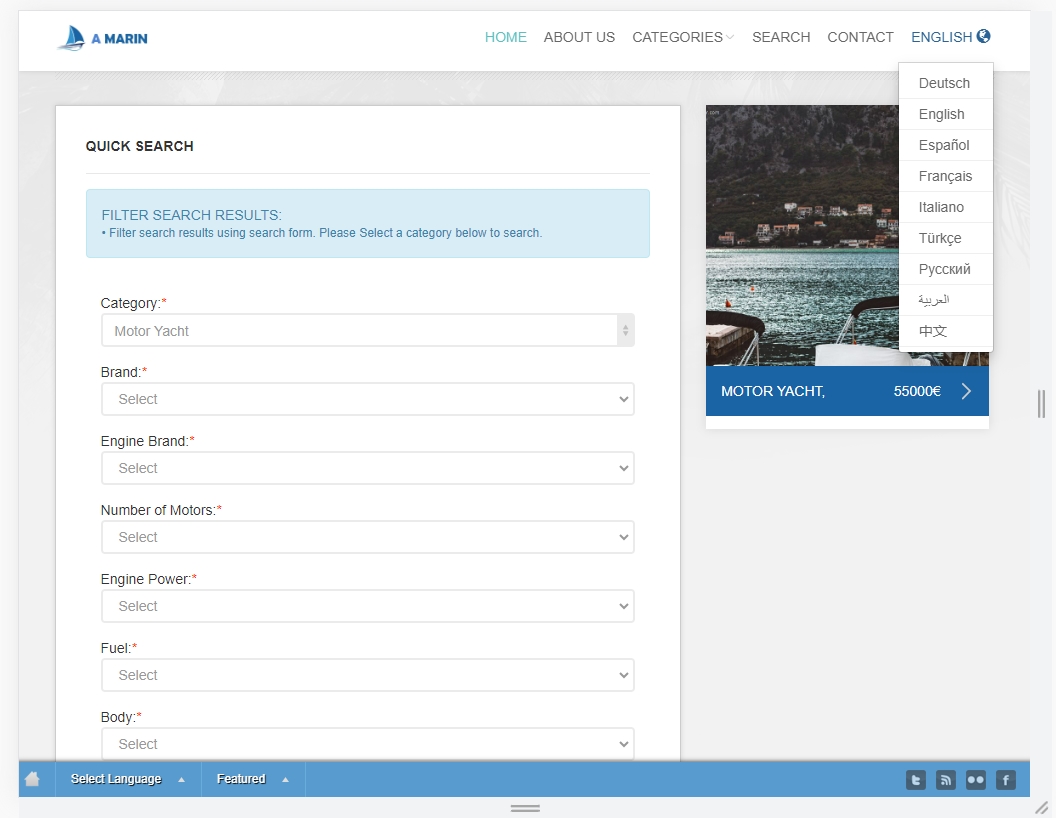
Task: Expand the Categories menu
Action: click(683, 37)
